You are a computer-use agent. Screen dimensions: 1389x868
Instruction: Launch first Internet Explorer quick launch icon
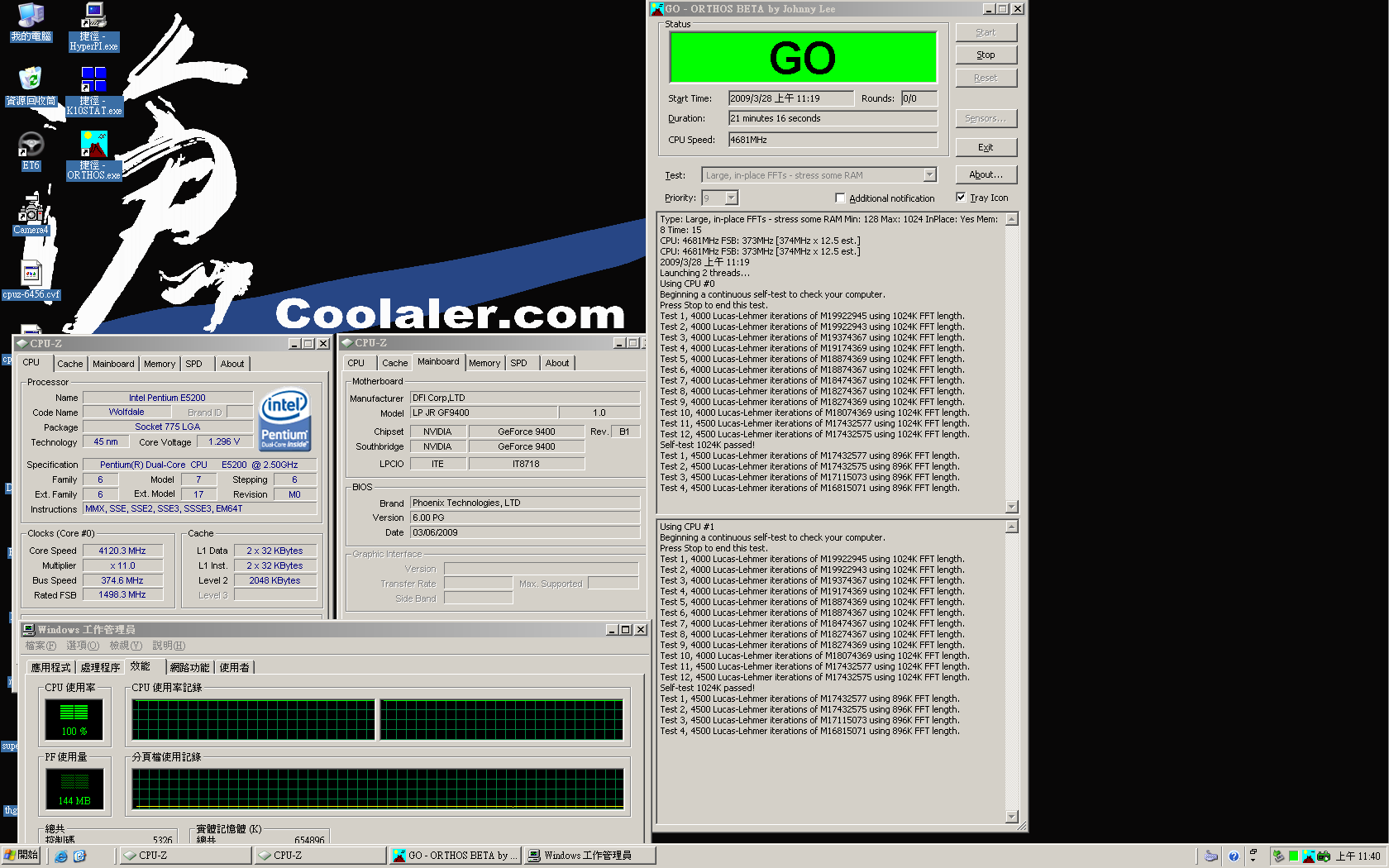61,856
